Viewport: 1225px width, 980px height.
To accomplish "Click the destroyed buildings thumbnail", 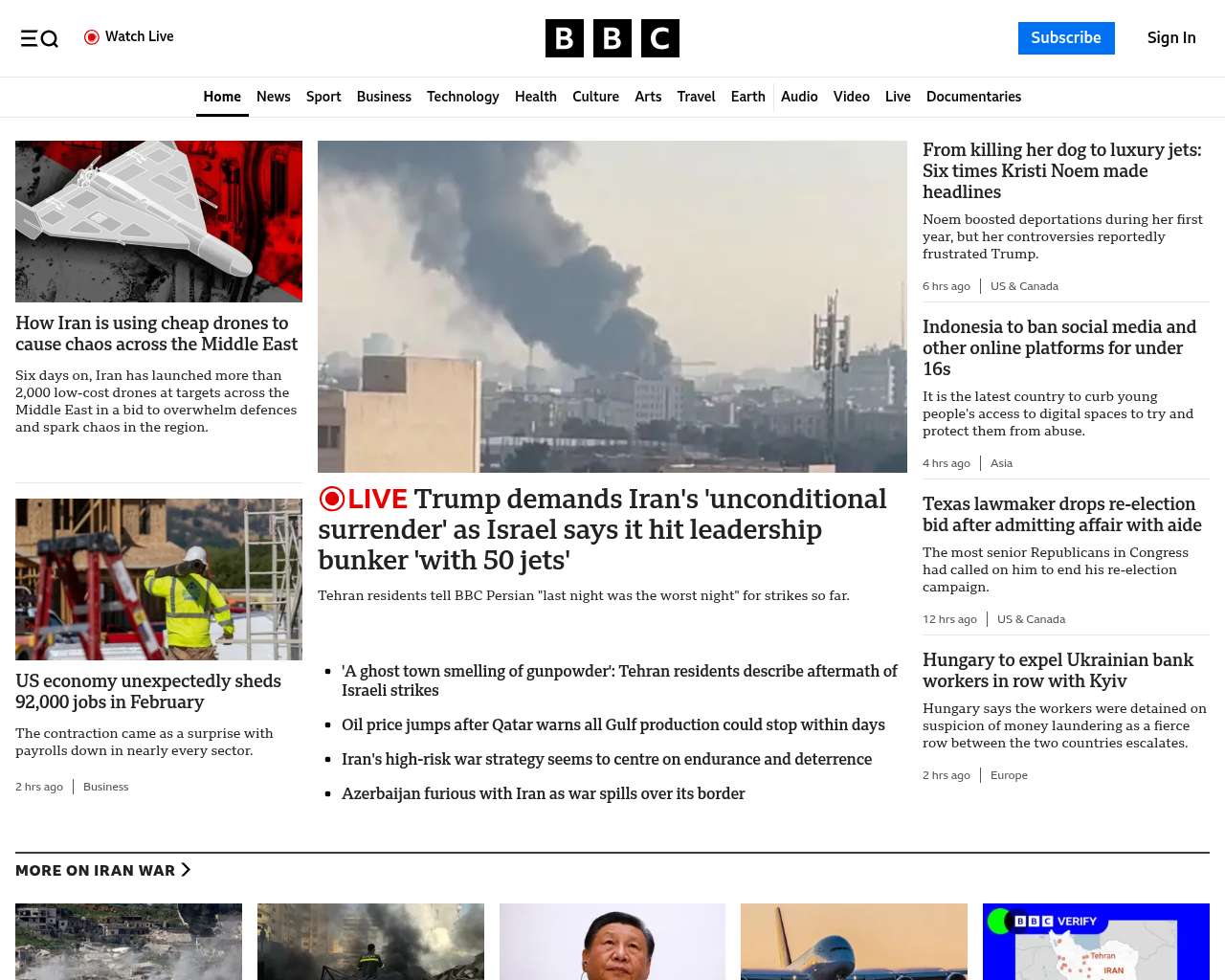I will pos(128,942).
